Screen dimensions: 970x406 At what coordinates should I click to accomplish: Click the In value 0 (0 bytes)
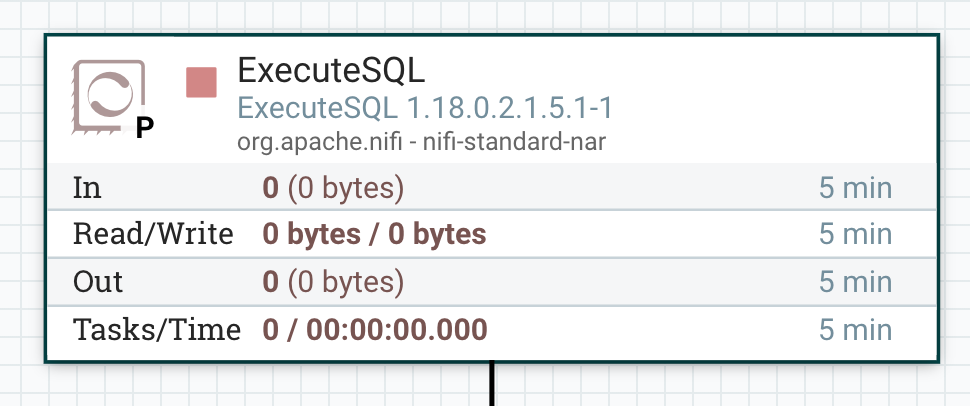click(x=332, y=187)
